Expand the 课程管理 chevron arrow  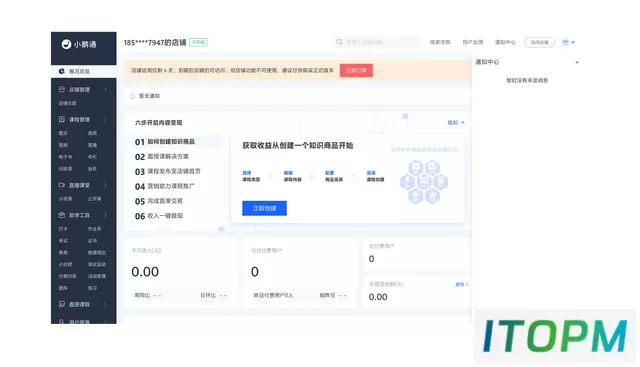coord(105,119)
